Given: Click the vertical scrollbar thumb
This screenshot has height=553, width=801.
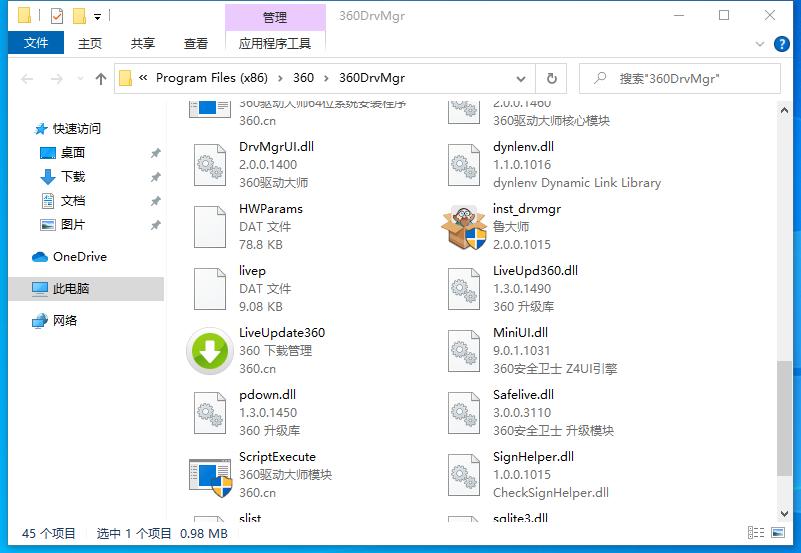Looking at the screenshot, I should point(784,419).
